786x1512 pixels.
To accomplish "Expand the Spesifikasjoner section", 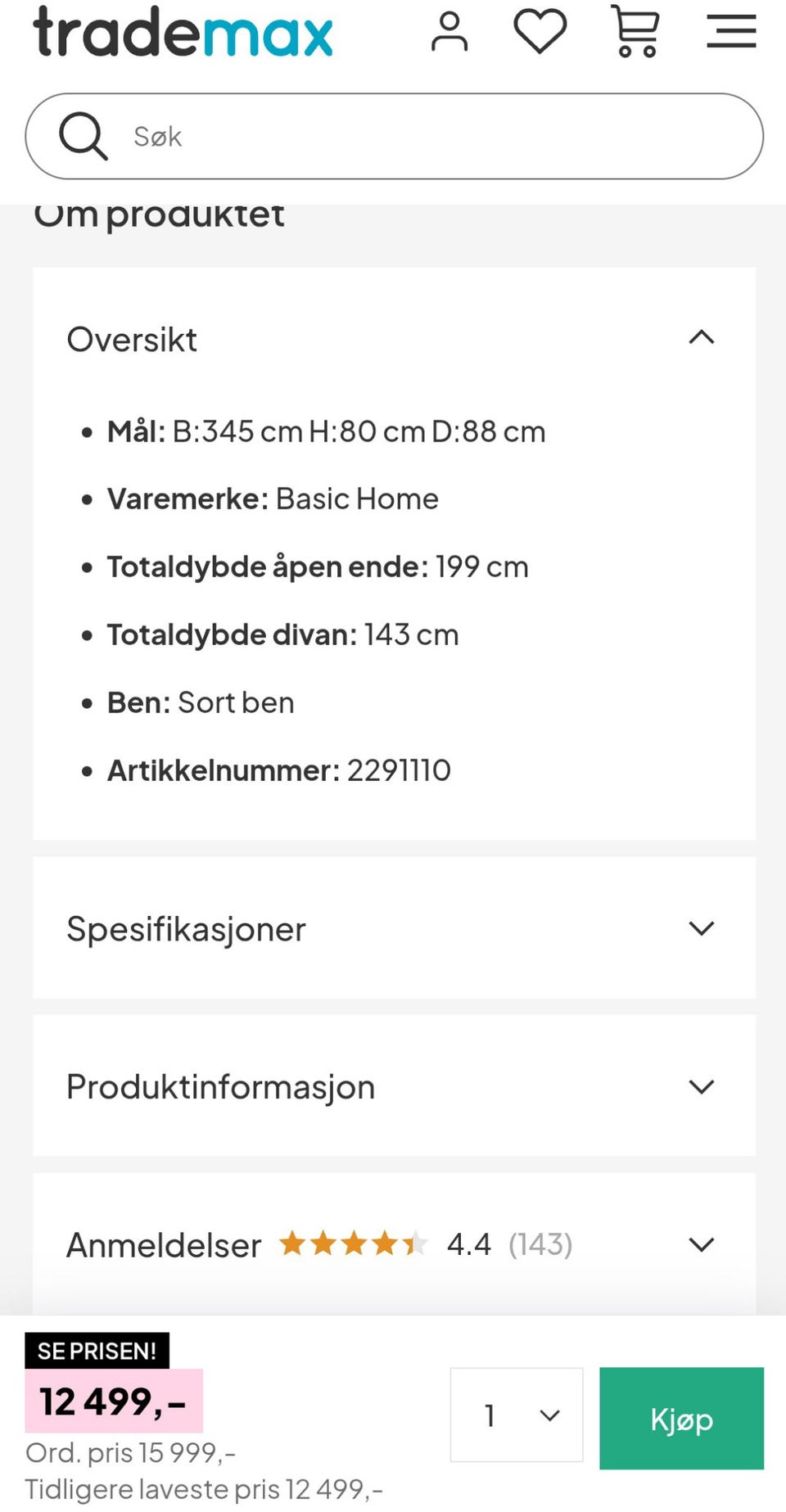I will pyautogui.click(x=702, y=928).
